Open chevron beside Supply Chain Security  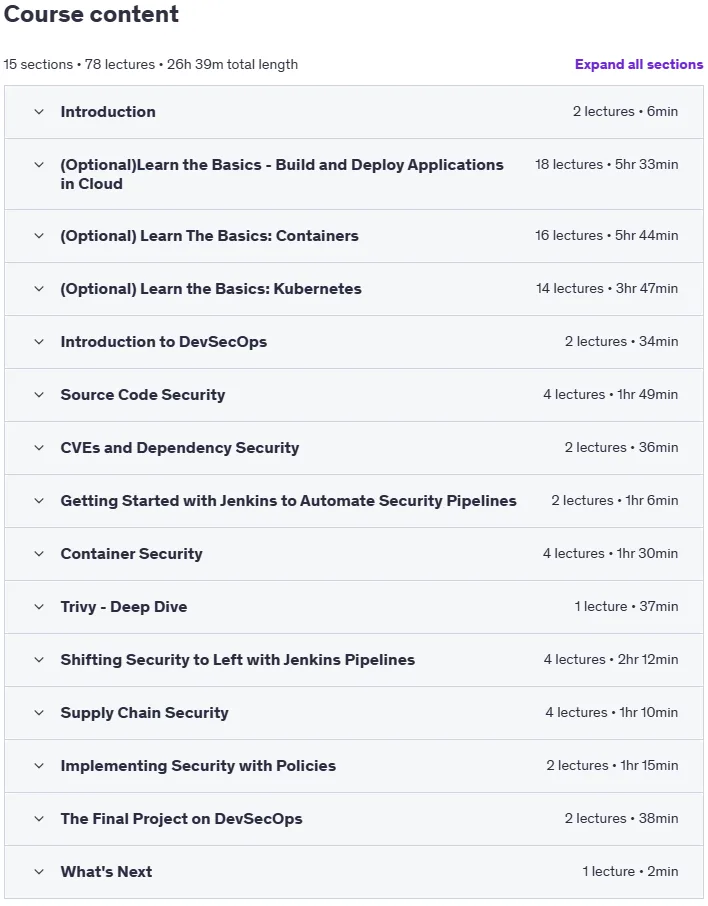pyautogui.click(x=39, y=713)
